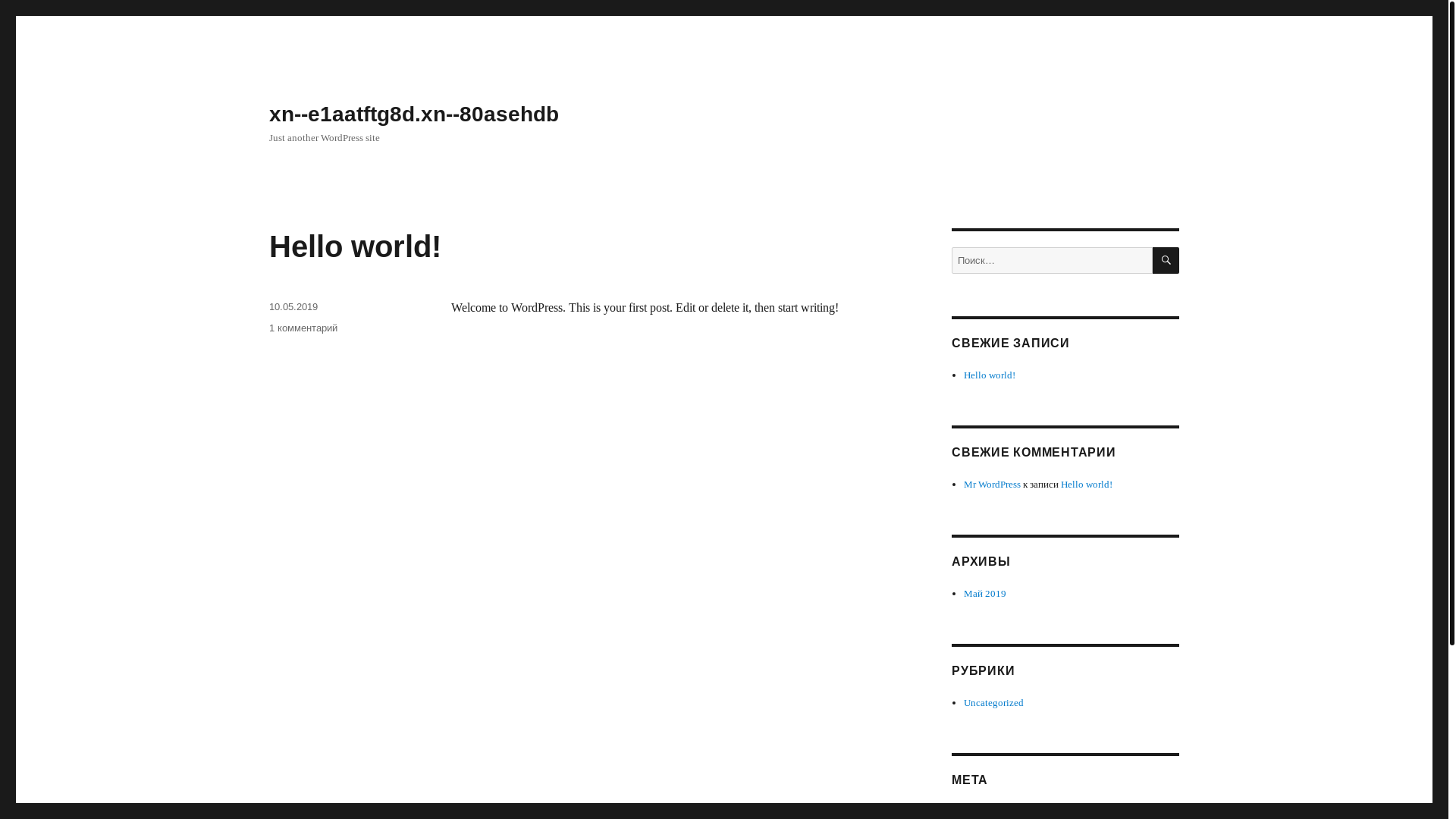Image resolution: width=1456 pixels, height=819 pixels.
Task: Open site title xn--e1aatftg8d.xn--80asehdb link
Action: pyautogui.click(x=414, y=114)
